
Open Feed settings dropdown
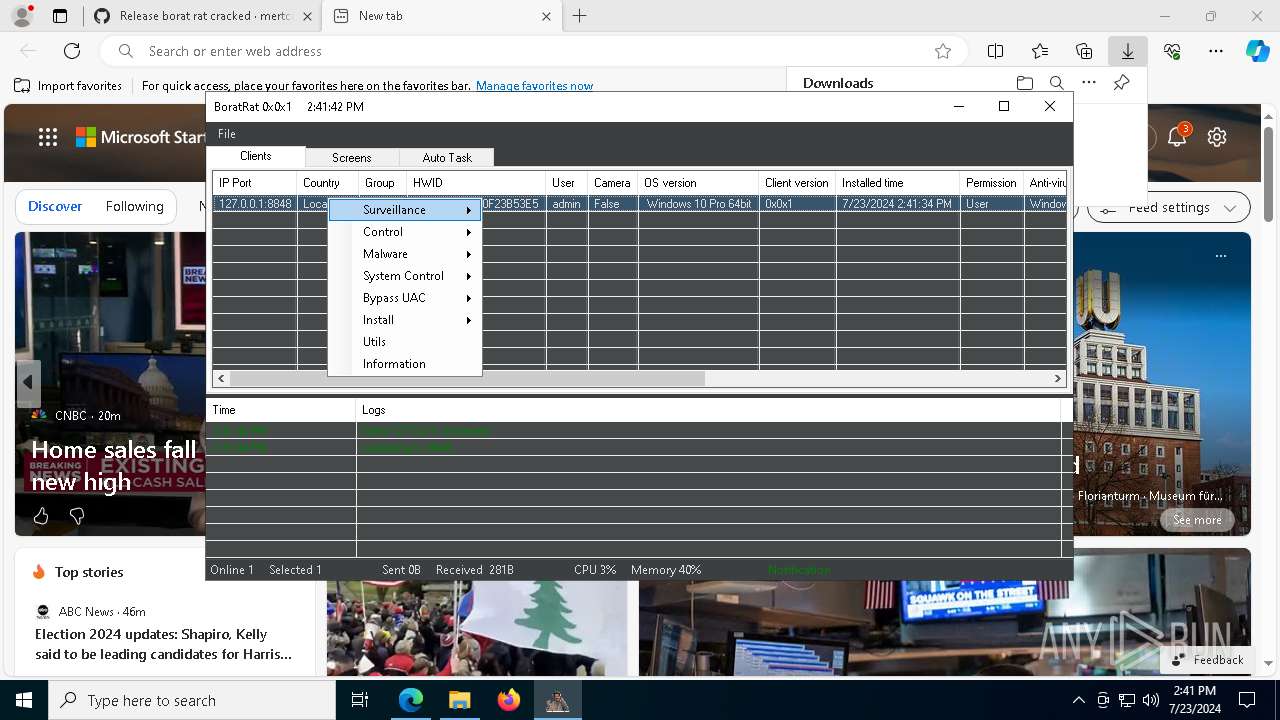(1168, 208)
